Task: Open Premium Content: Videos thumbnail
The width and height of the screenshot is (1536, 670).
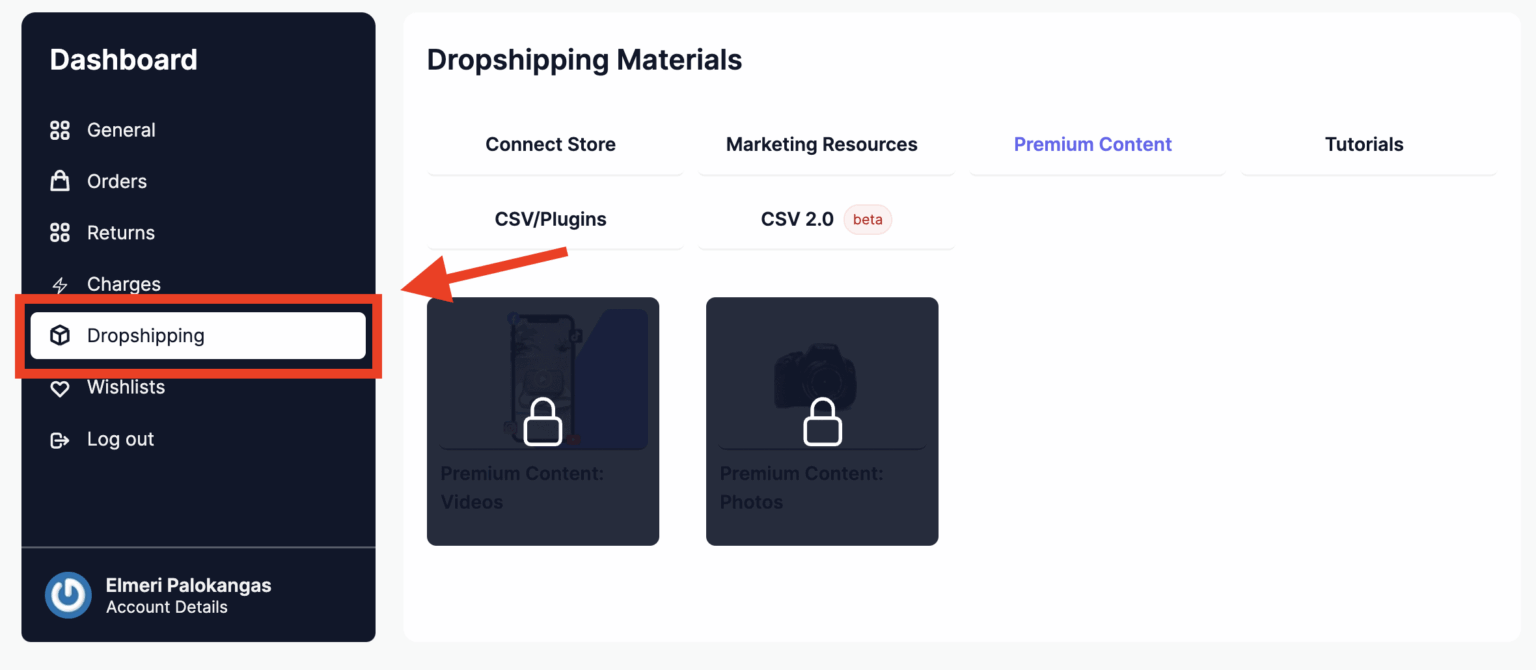Action: tap(542, 375)
